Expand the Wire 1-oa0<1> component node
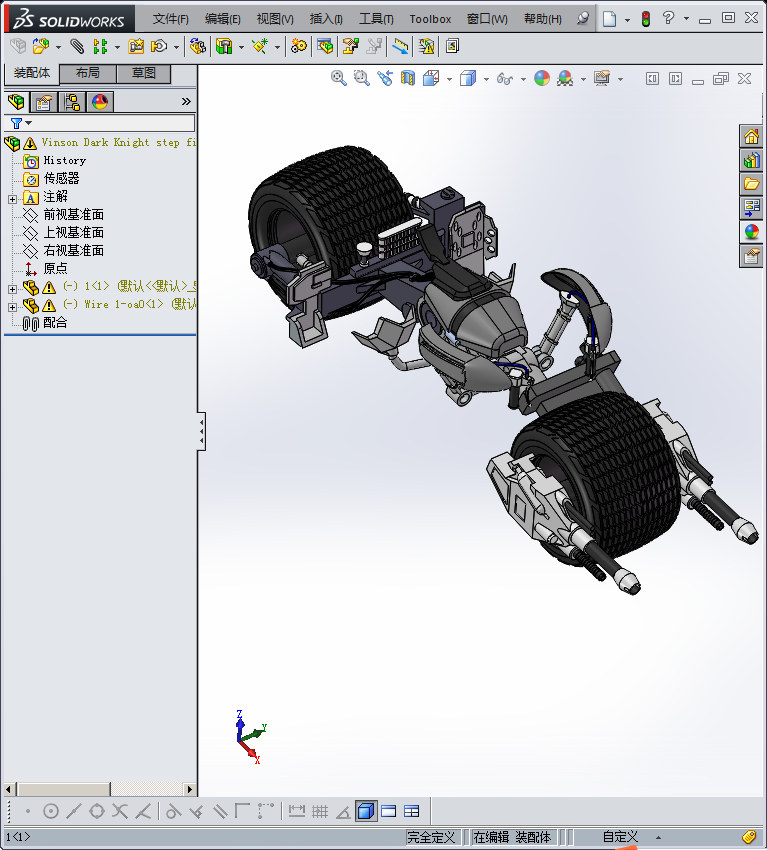 12,307
